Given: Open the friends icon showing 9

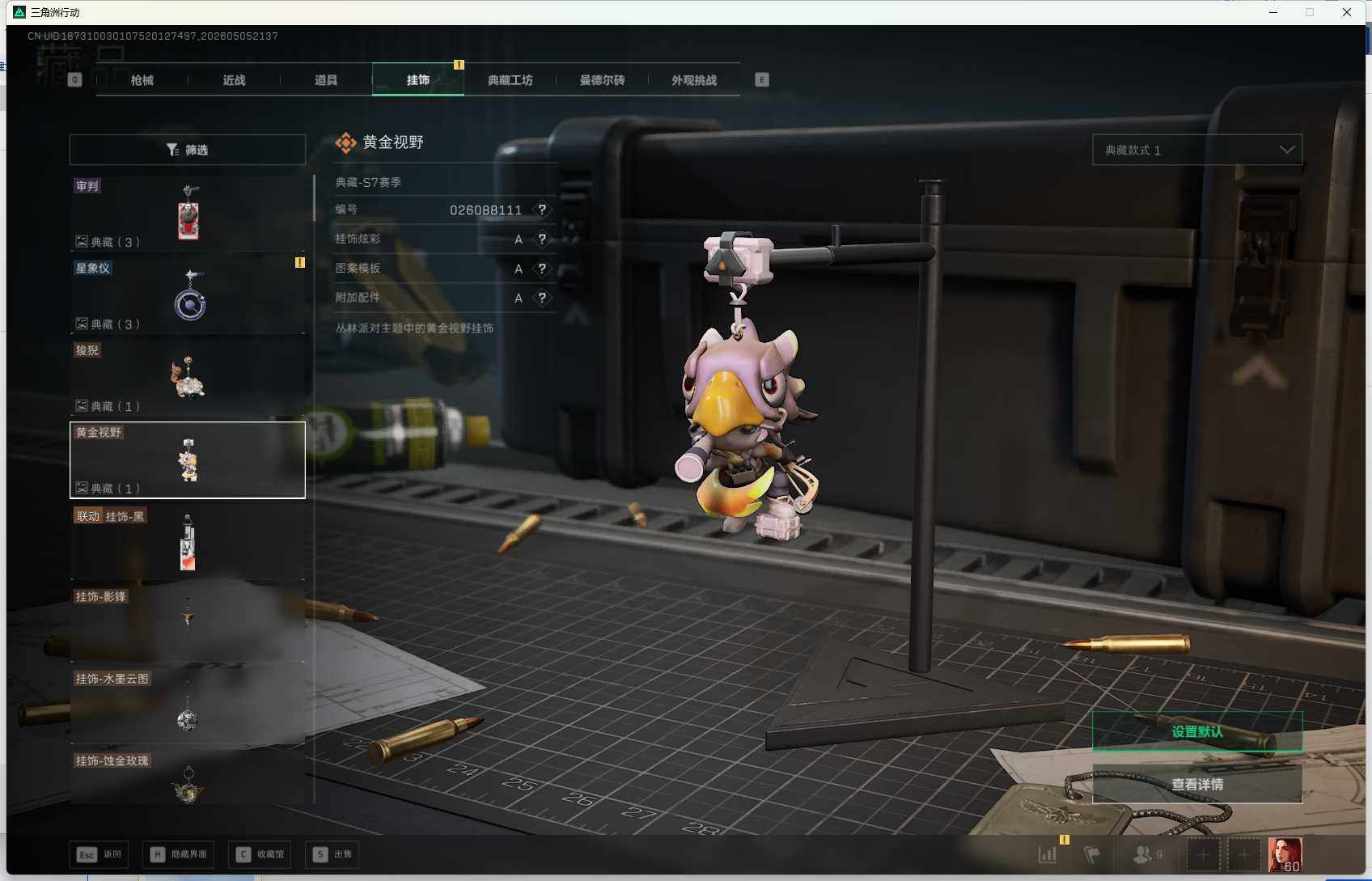Looking at the screenshot, I should (1148, 854).
